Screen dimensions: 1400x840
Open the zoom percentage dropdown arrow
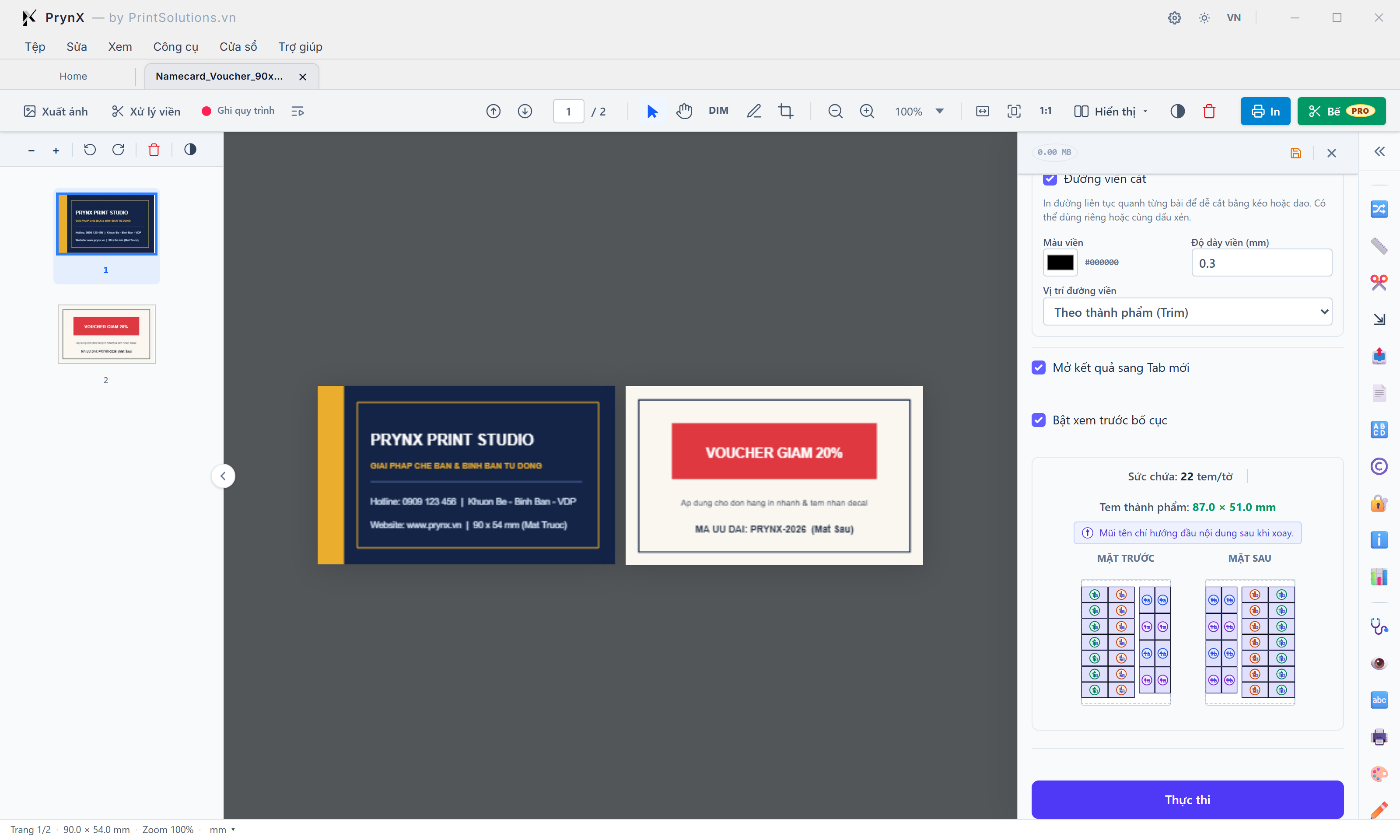tap(940, 111)
